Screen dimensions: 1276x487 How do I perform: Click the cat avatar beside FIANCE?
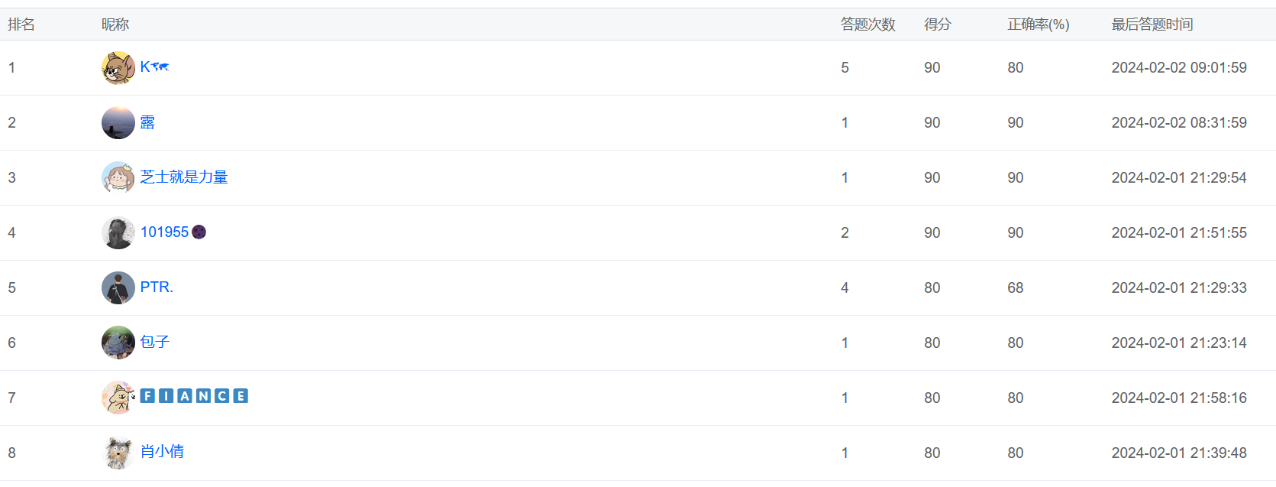click(x=118, y=397)
